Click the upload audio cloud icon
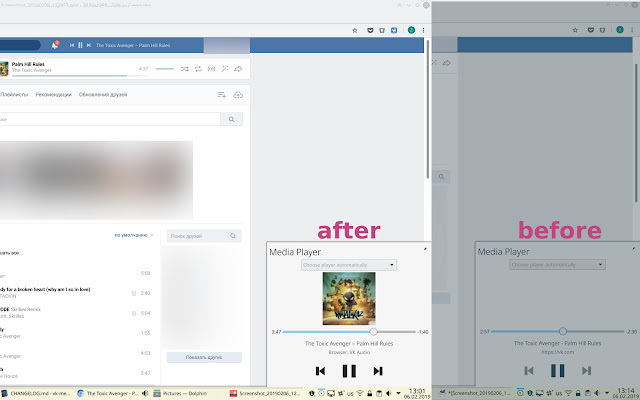This screenshot has width=640, height=400. click(x=238, y=95)
